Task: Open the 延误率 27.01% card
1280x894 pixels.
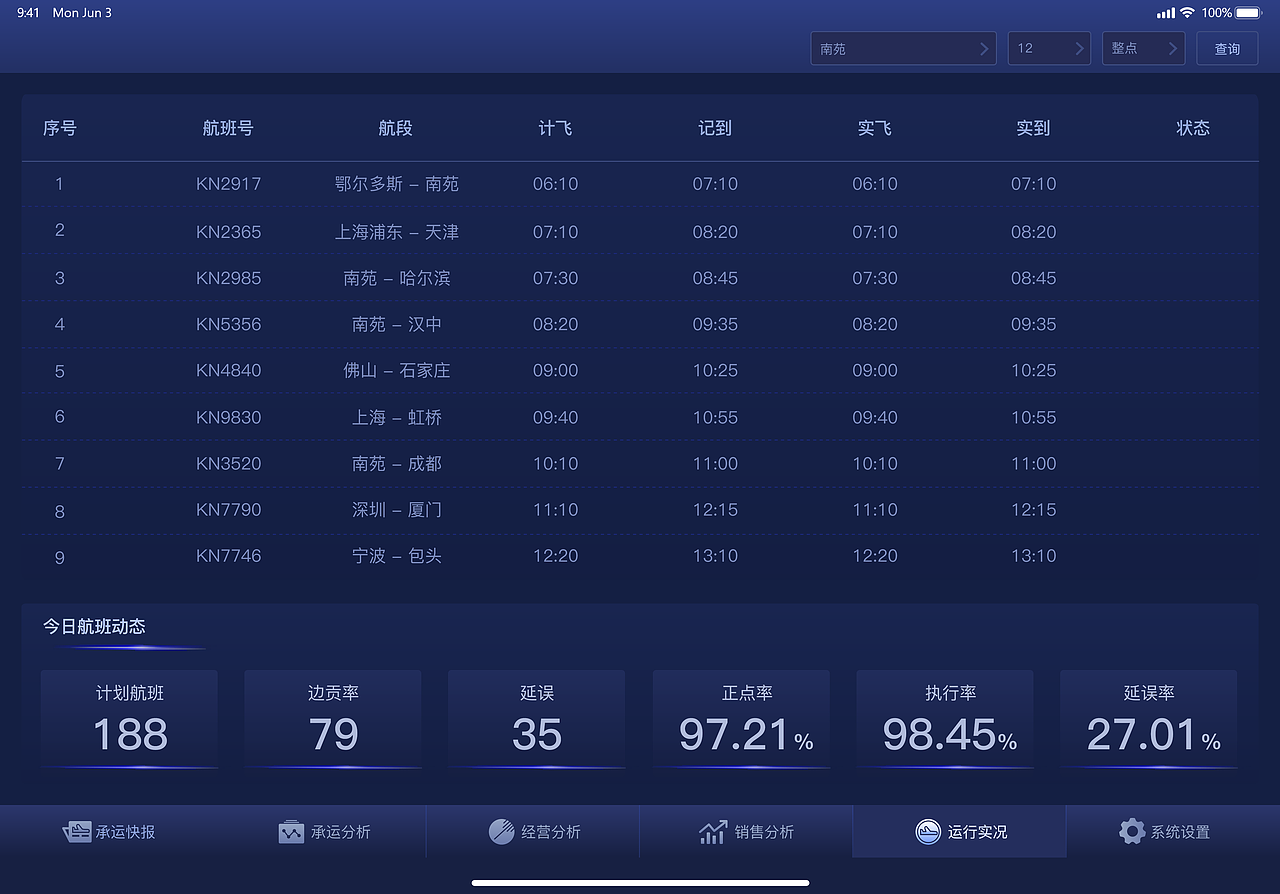Action: (x=1149, y=720)
